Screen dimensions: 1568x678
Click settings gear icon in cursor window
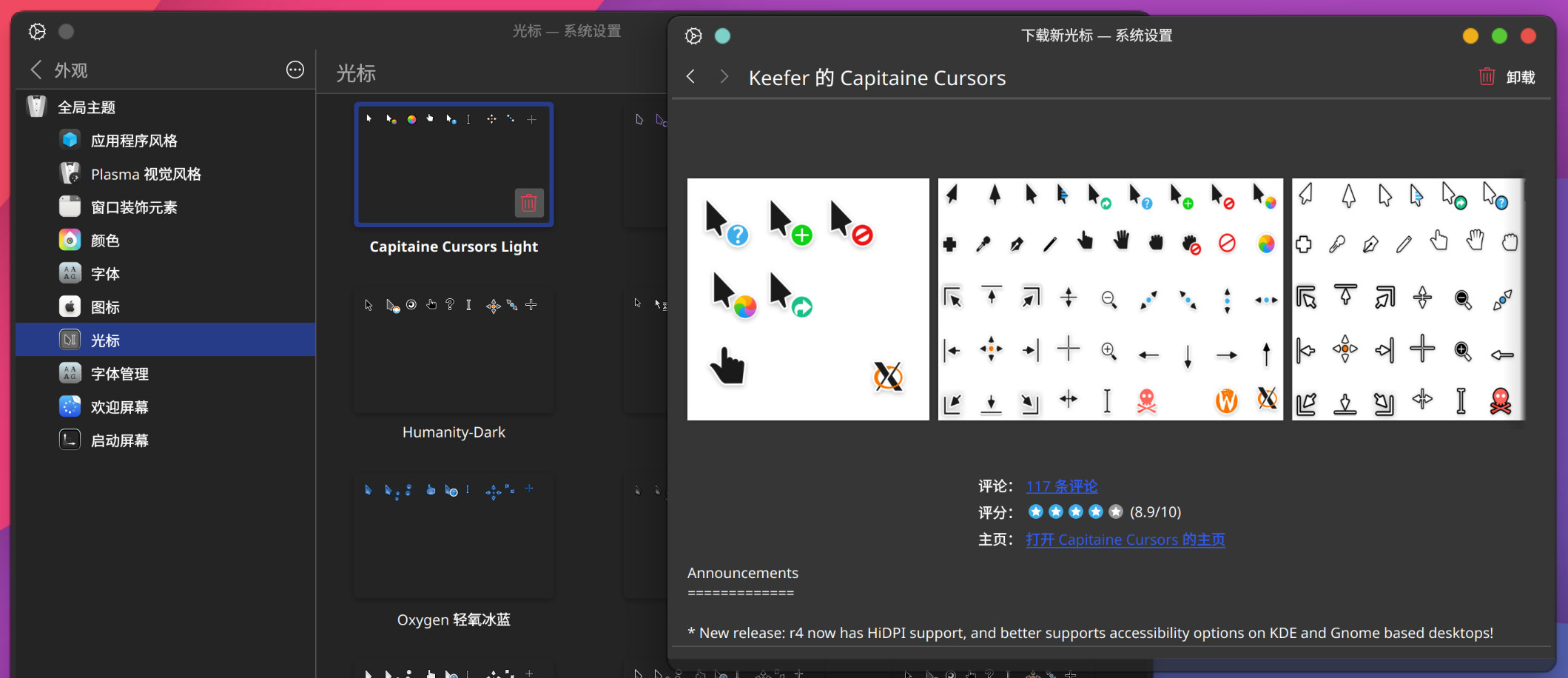(x=37, y=31)
